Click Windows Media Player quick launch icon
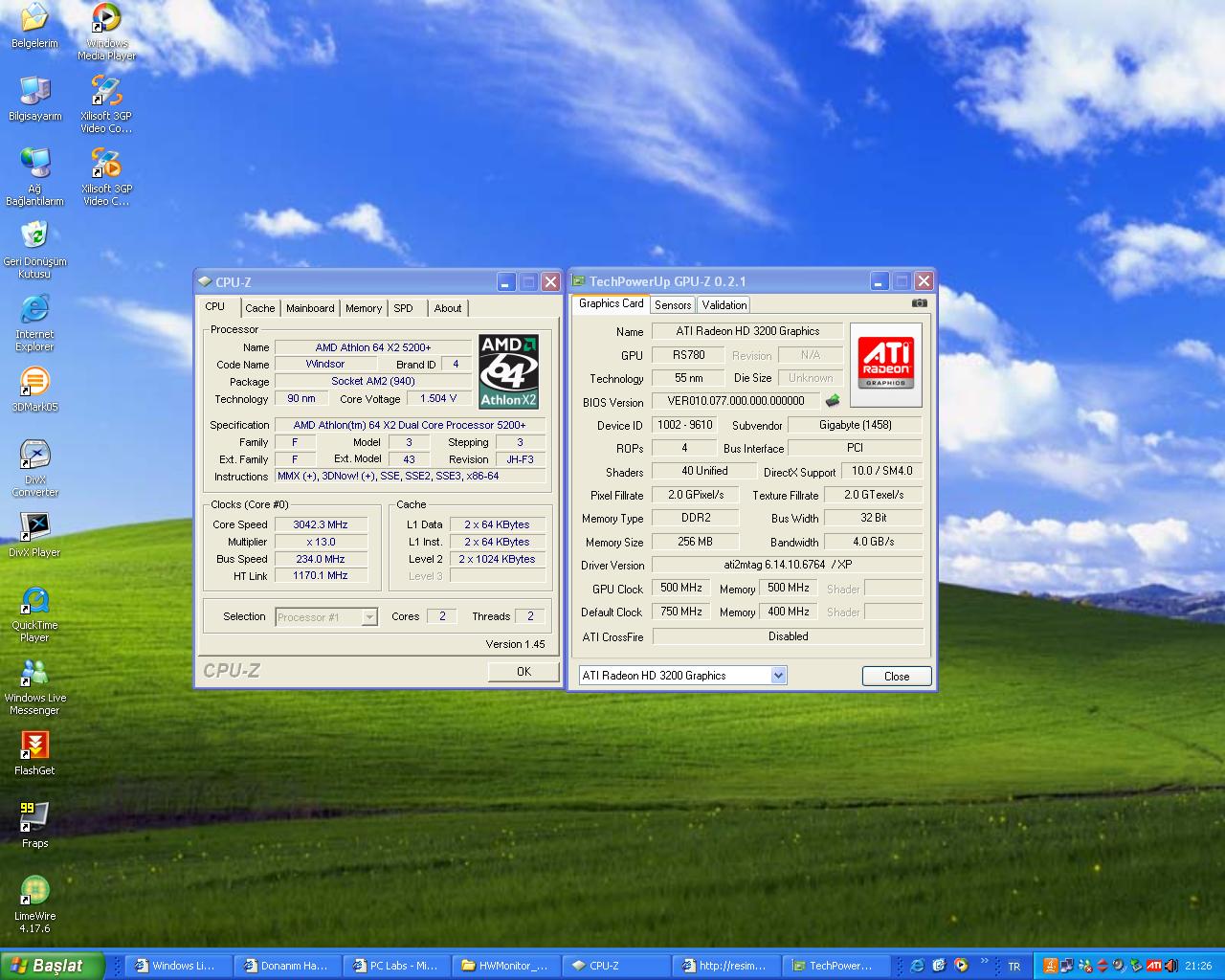Screen dimensions: 1225x980 pos(961,965)
